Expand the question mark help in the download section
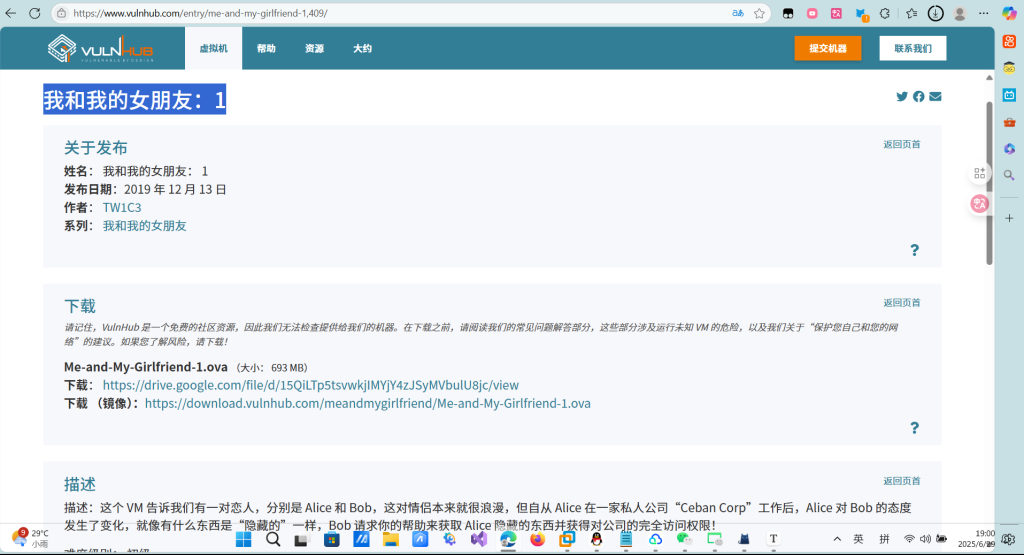The height and width of the screenshot is (555, 1024). (914, 428)
